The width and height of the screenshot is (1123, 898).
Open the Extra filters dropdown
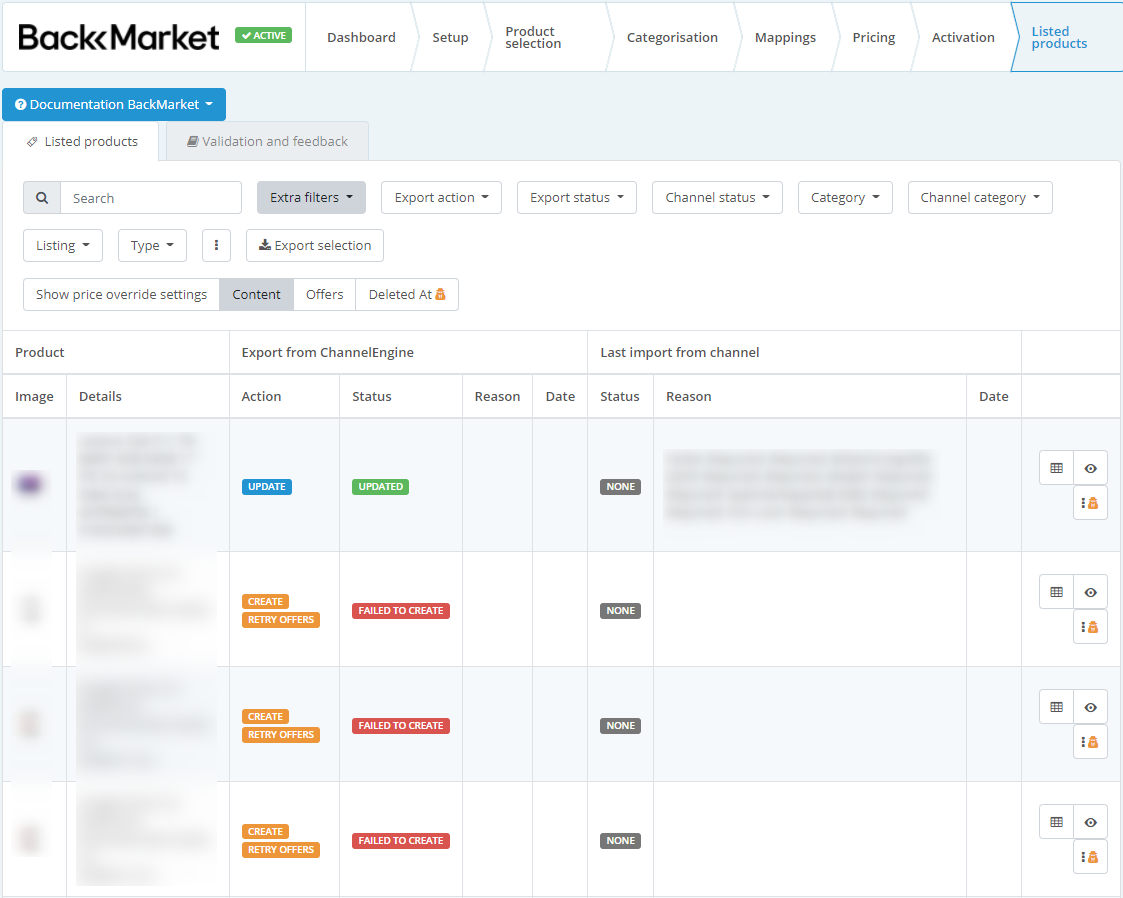click(x=311, y=197)
